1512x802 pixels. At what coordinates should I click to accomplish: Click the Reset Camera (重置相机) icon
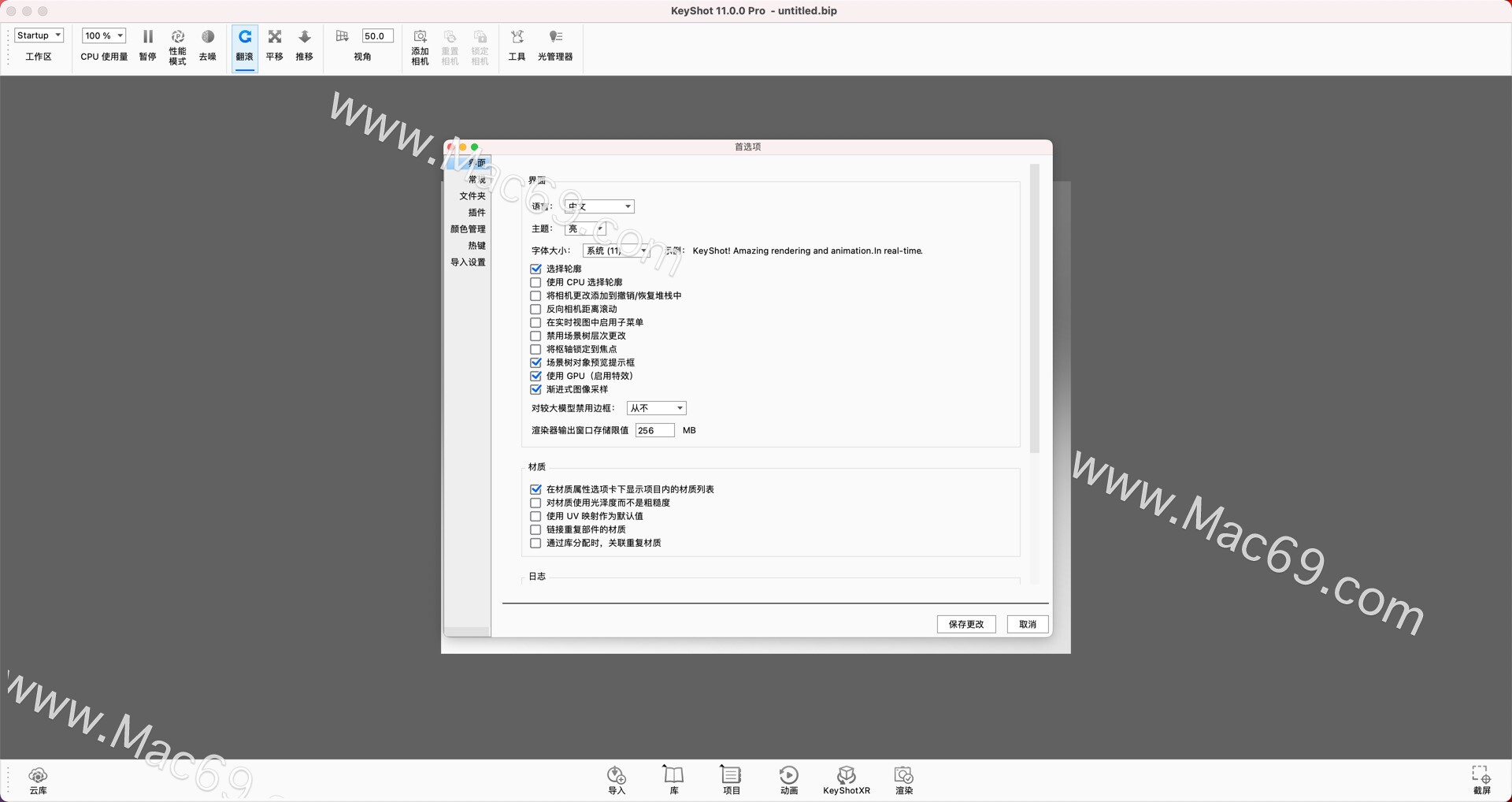point(450,37)
